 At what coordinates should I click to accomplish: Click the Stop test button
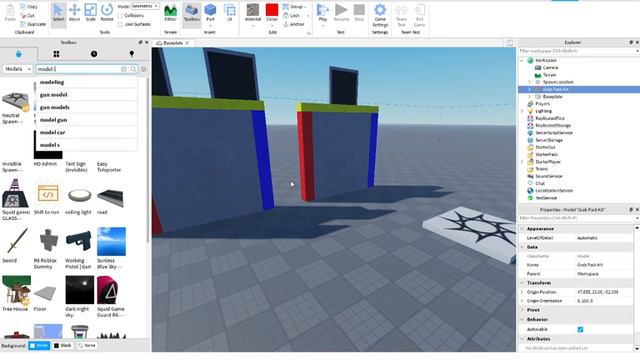tap(359, 13)
